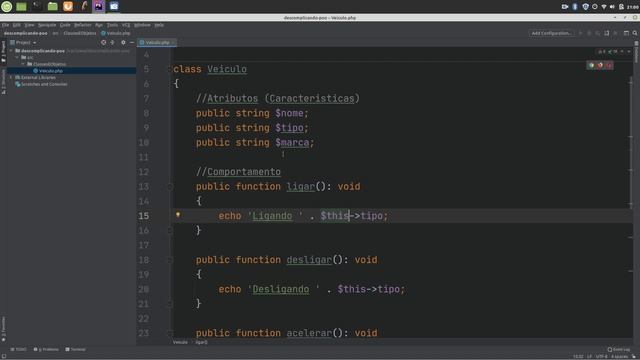Click Select Opened File locate icon
This screenshot has height=360, width=640.
[x=103, y=42]
